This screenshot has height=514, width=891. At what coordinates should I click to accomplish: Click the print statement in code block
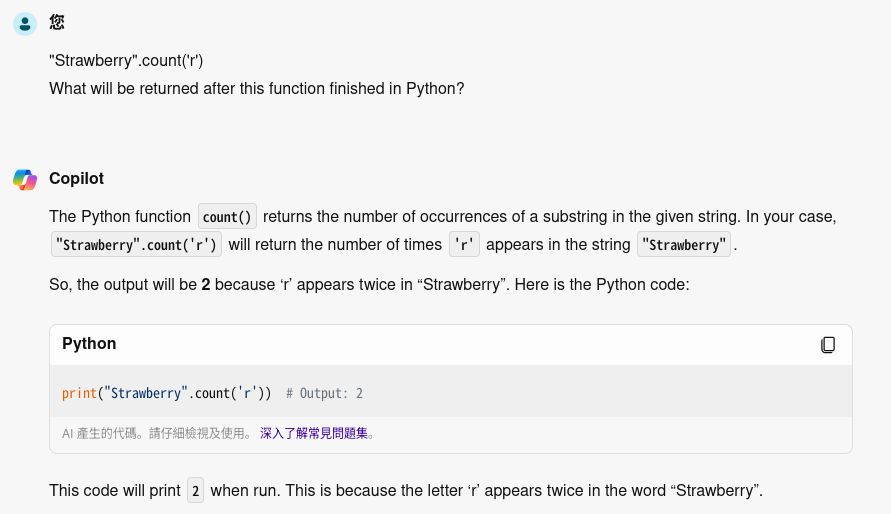coord(166,394)
